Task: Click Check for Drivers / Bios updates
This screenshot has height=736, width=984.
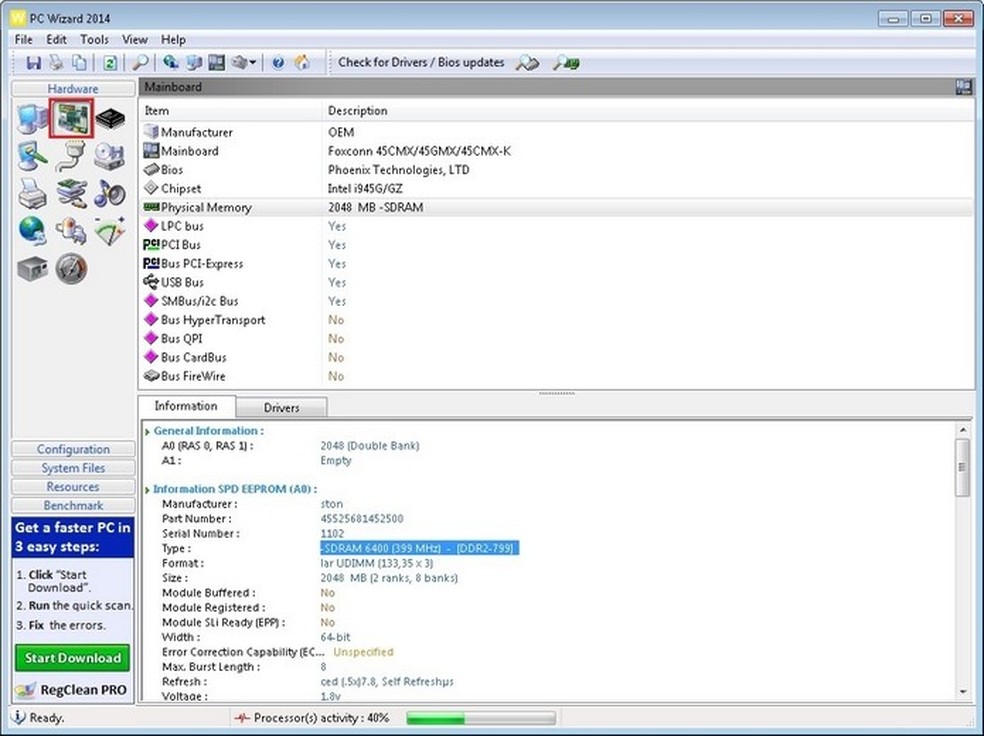Action: (421, 62)
